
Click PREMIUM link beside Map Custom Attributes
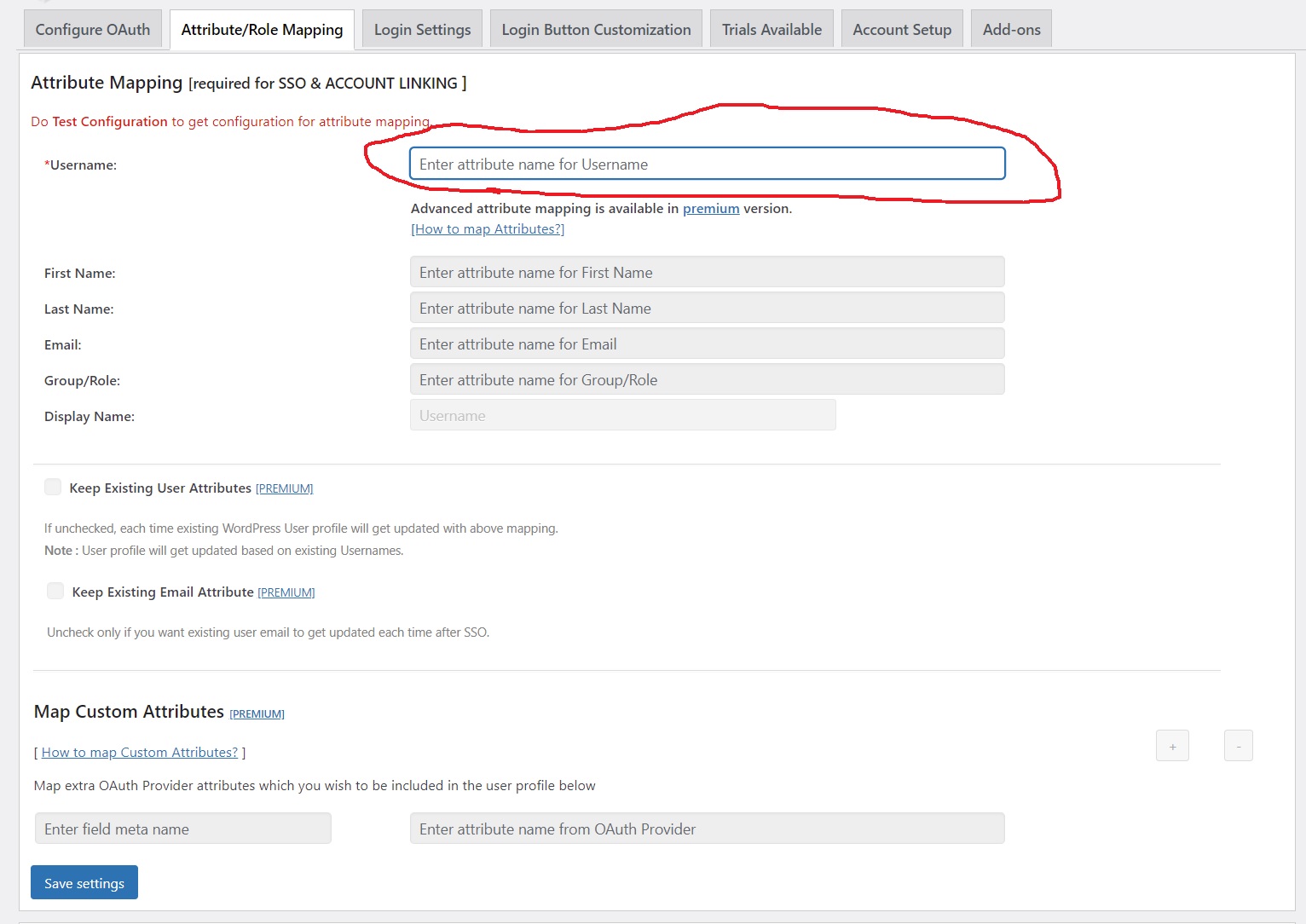point(257,714)
